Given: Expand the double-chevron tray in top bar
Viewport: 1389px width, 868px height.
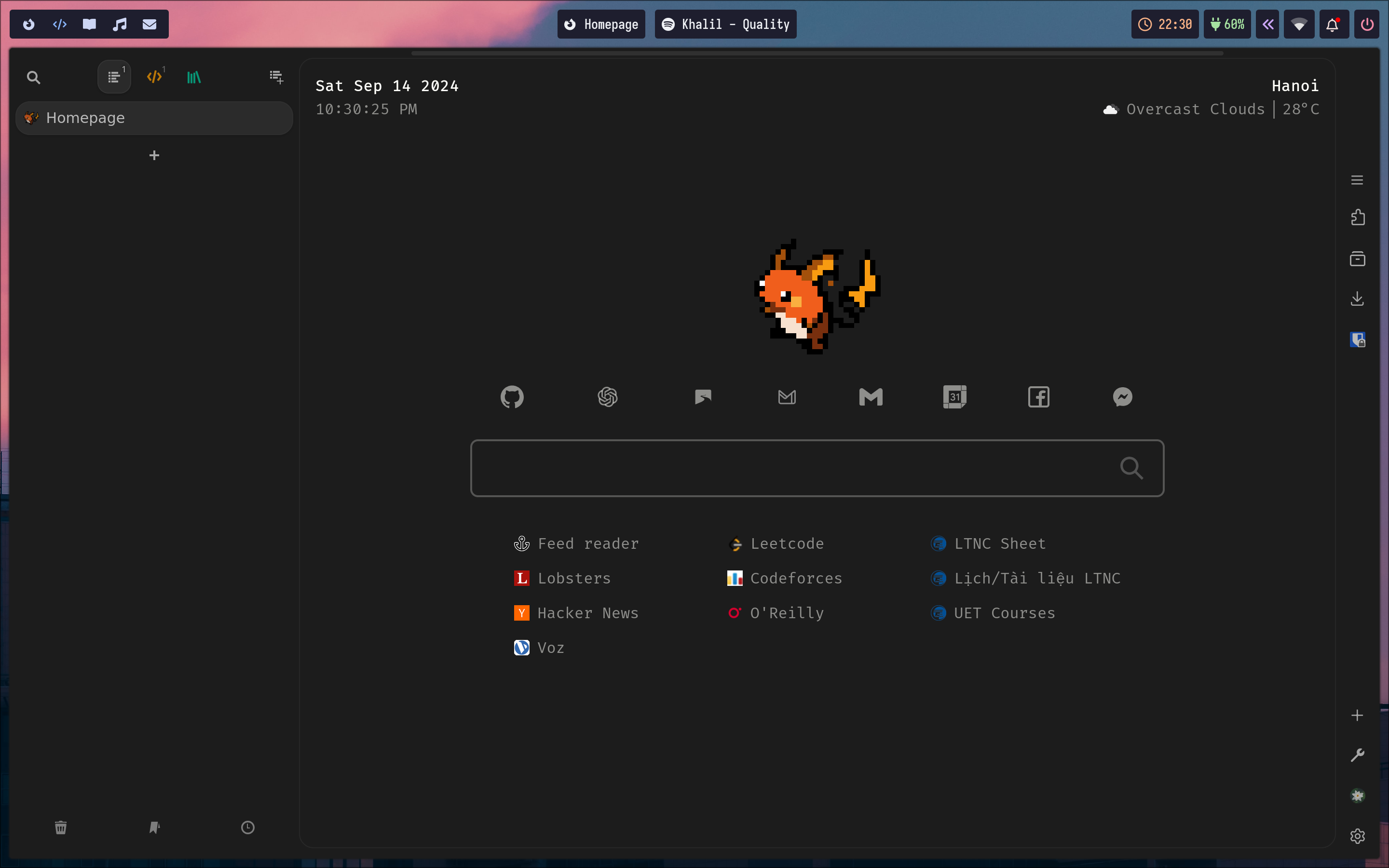Looking at the screenshot, I should [x=1267, y=24].
